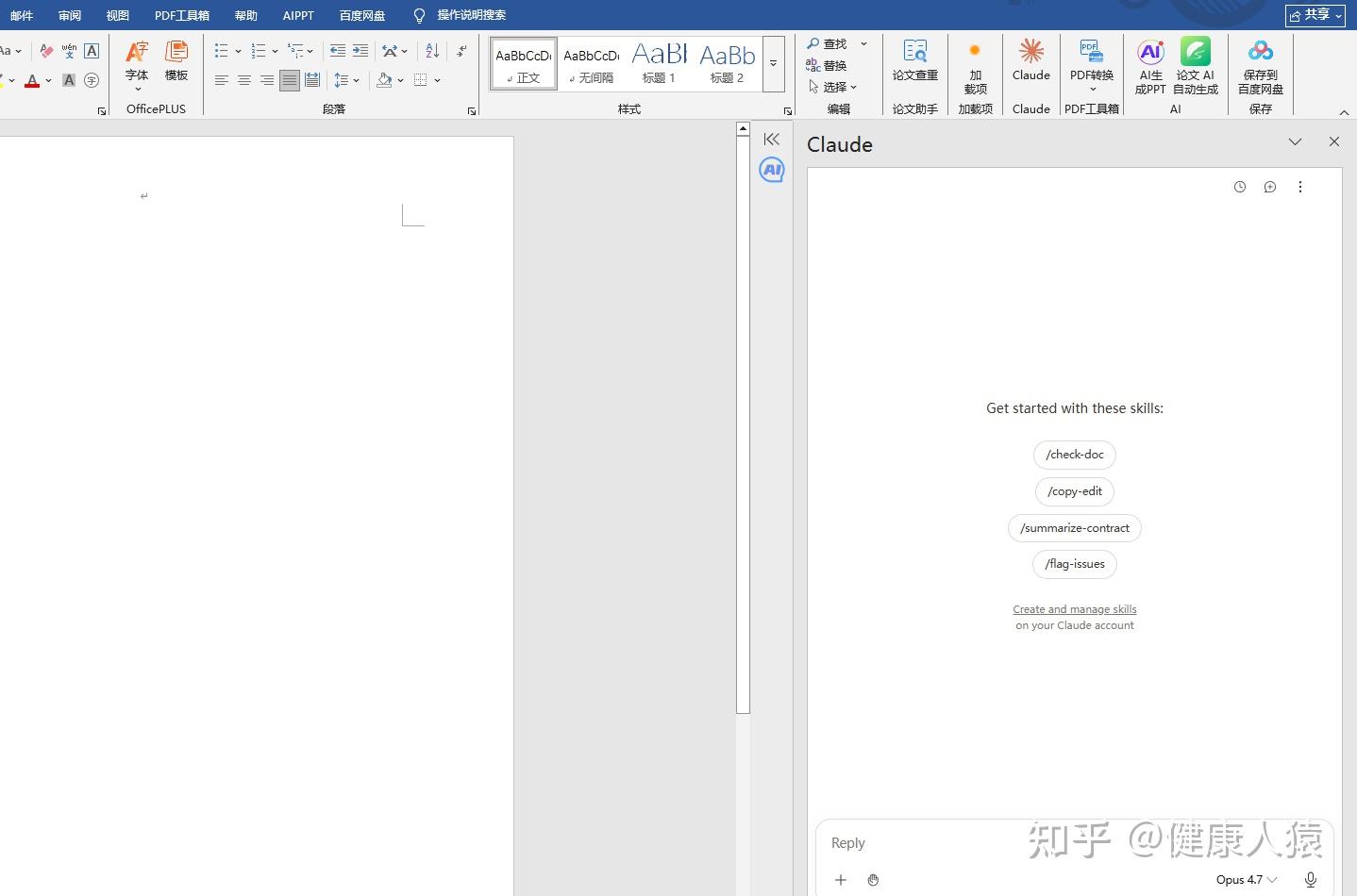Open the 加载项 add-ins button
Screen dimensions: 1357x896
tap(976, 67)
